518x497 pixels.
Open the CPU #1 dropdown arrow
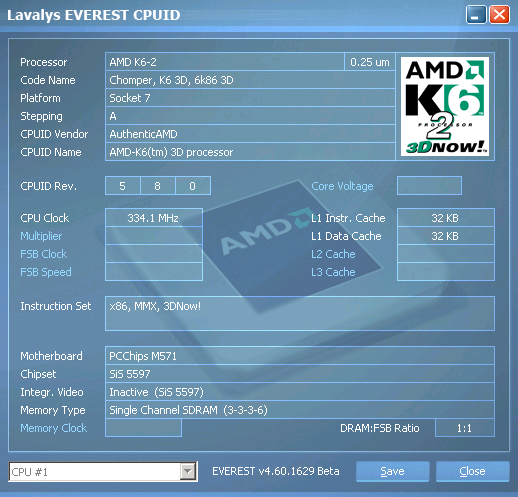pyautogui.click(x=188, y=471)
